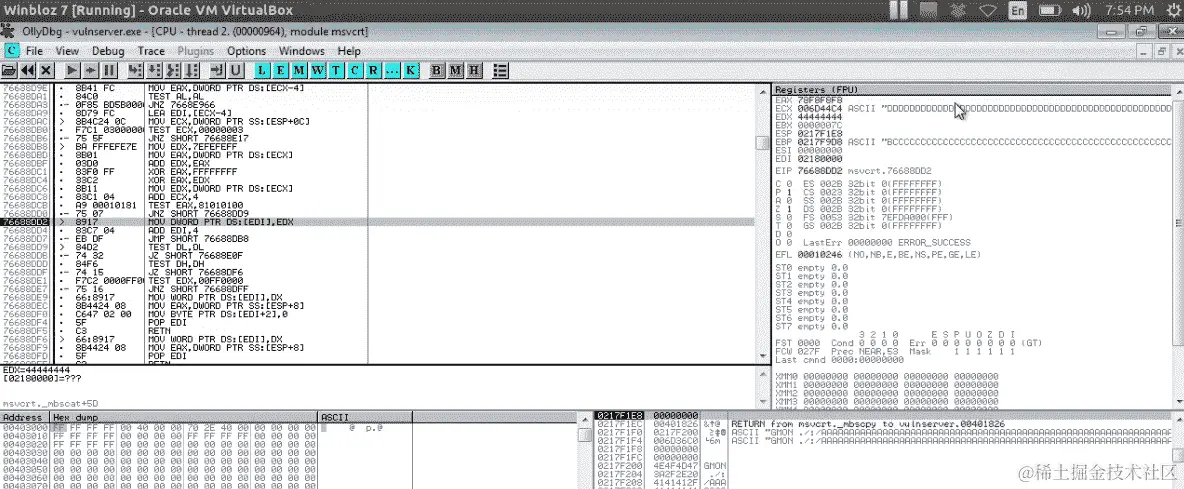Select the EAX register value

(x=819, y=100)
